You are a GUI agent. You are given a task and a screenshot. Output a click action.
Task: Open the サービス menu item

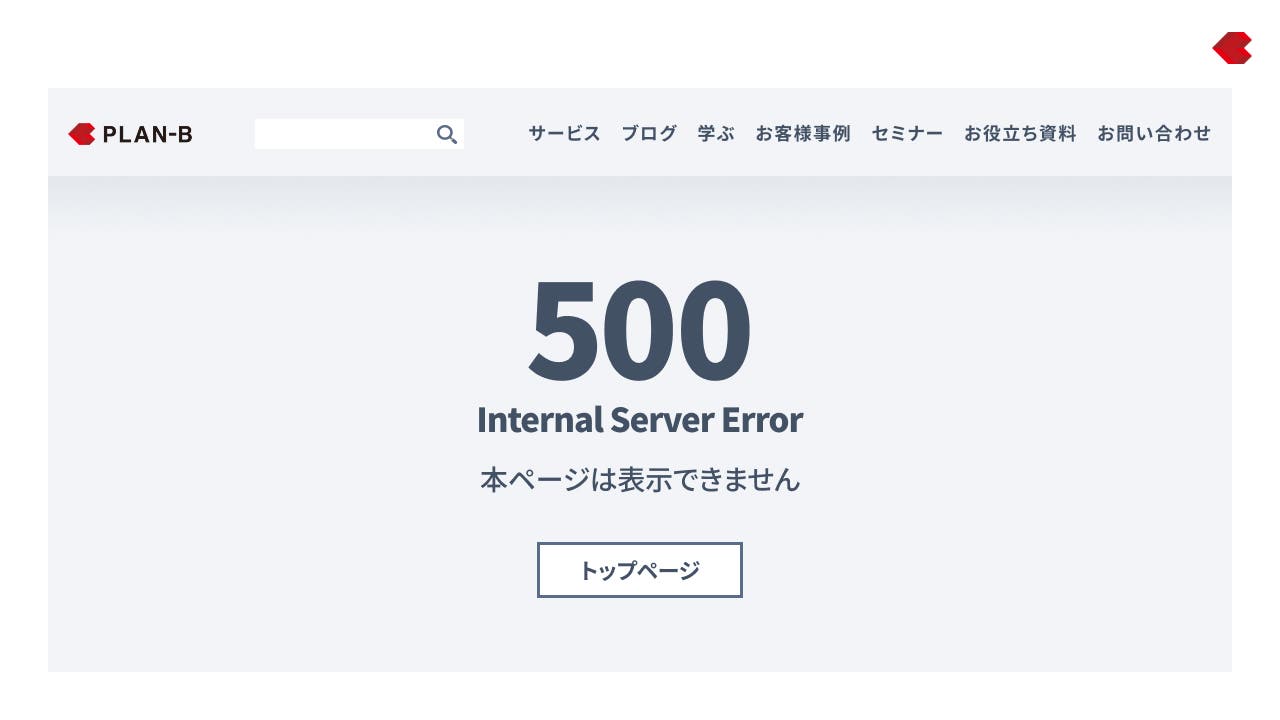[x=564, y=133]
